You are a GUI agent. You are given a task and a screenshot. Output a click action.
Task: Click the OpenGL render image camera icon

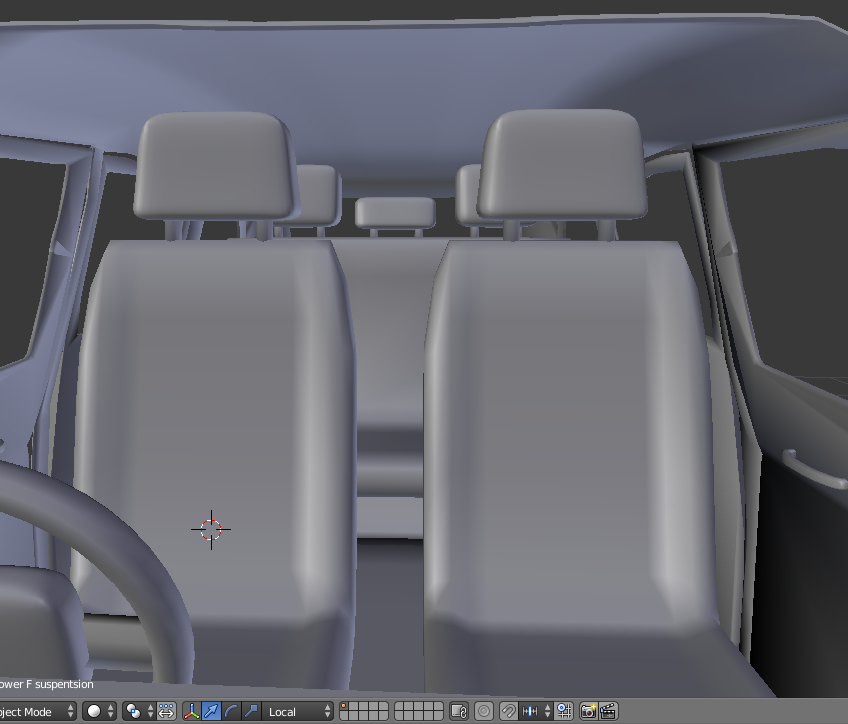[x=588, y=712]
